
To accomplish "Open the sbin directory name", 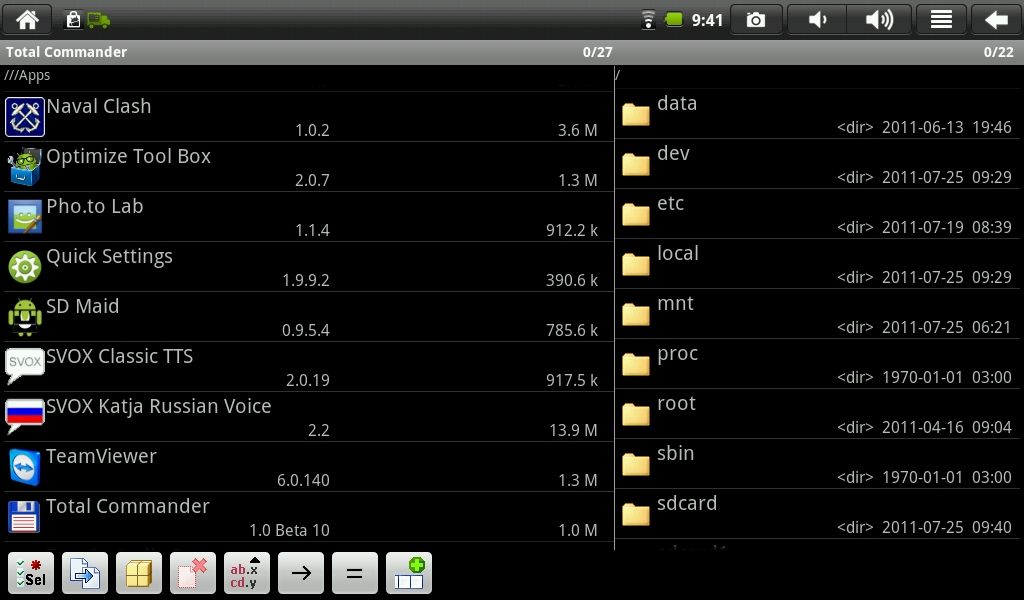I will click(x=675, y=453).
